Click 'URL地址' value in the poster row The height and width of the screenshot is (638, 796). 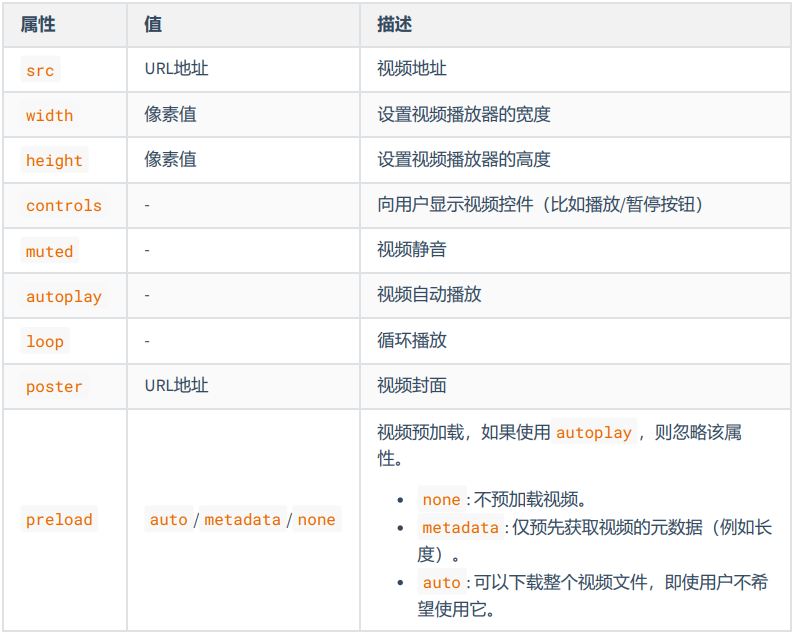pyautogui.click(x=176, y=386)
